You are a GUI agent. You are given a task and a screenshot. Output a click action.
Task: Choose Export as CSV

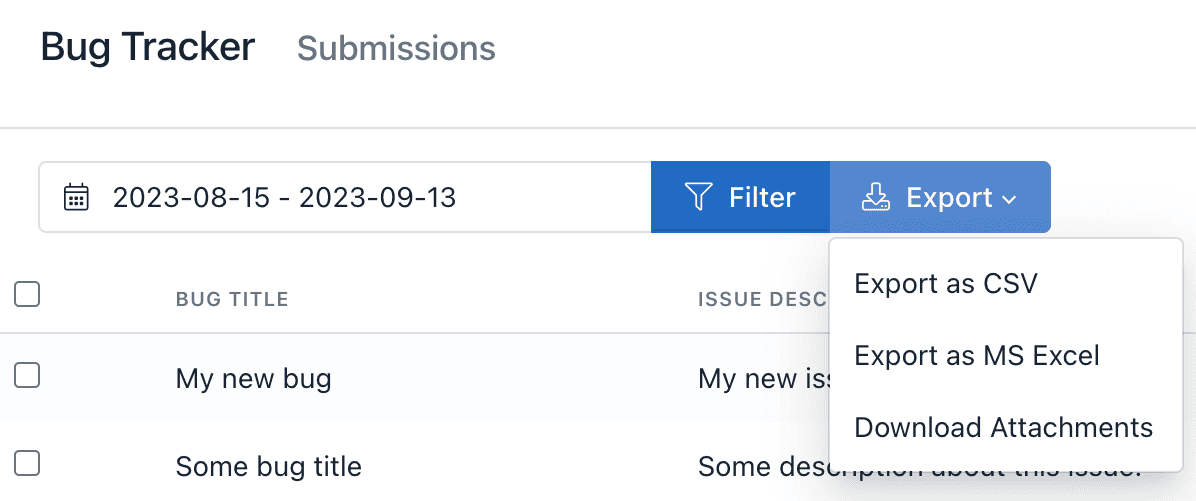(945, 284)
